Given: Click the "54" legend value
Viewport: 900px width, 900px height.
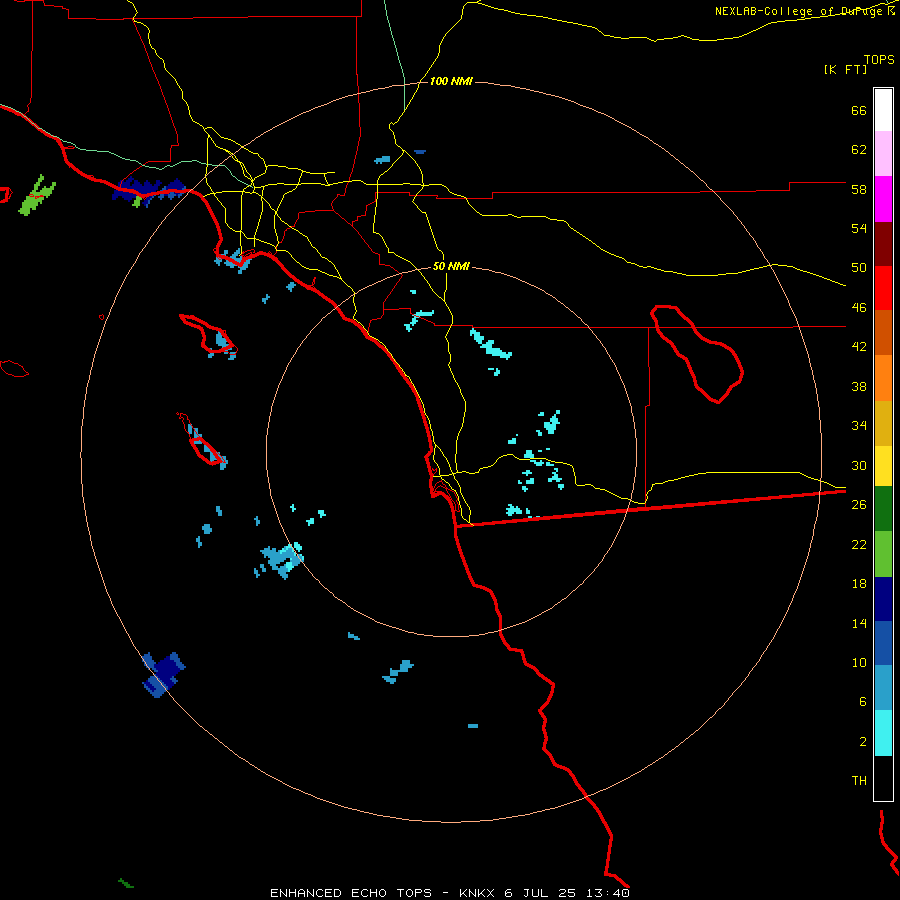Looking at the screenshot, I should [x=859, y=228].
